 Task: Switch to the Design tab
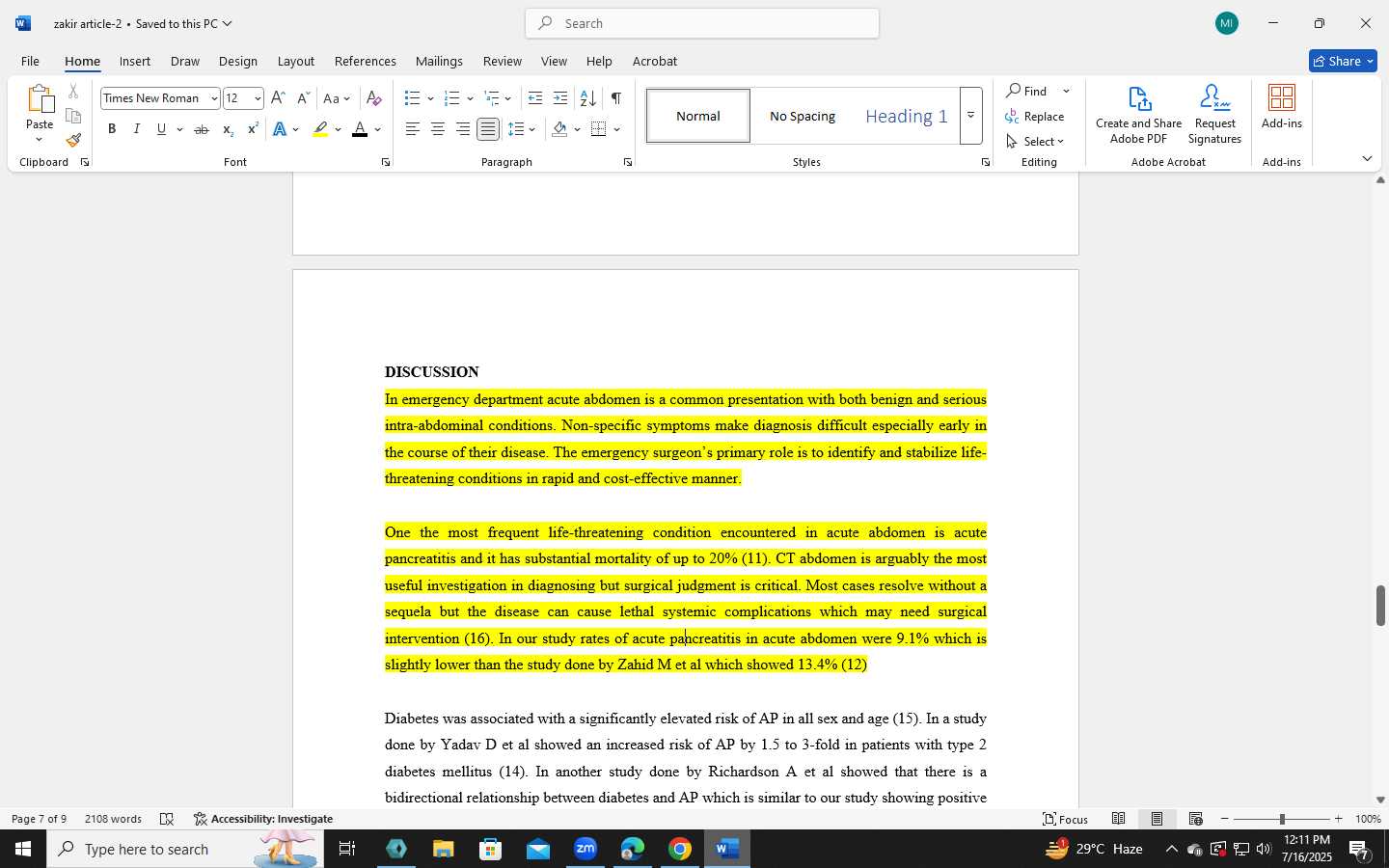tap(237, 61)
